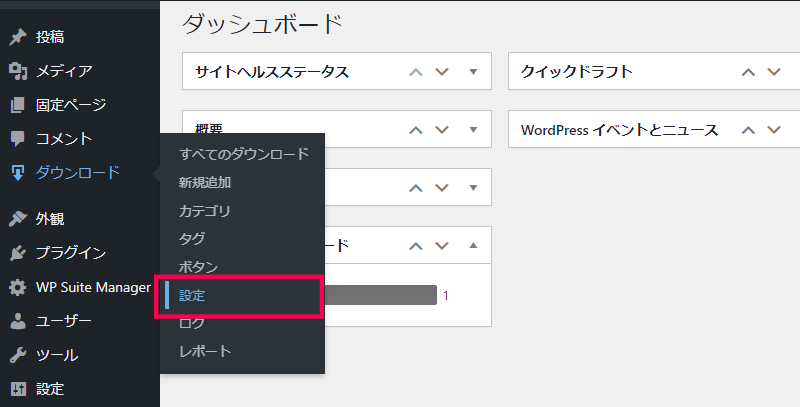Click the gear icon beside WP Suite Manager

[17, 287]
